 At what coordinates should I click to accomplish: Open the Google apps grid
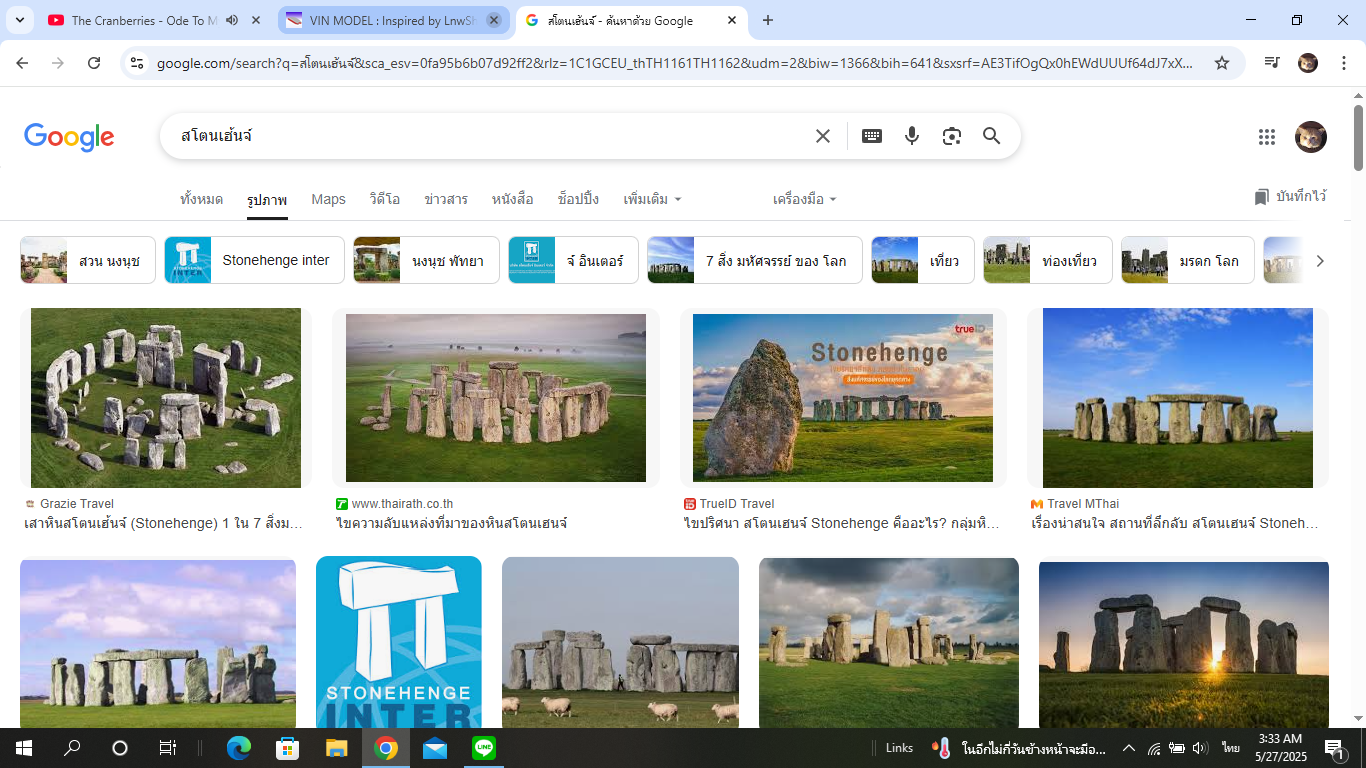1266,137
